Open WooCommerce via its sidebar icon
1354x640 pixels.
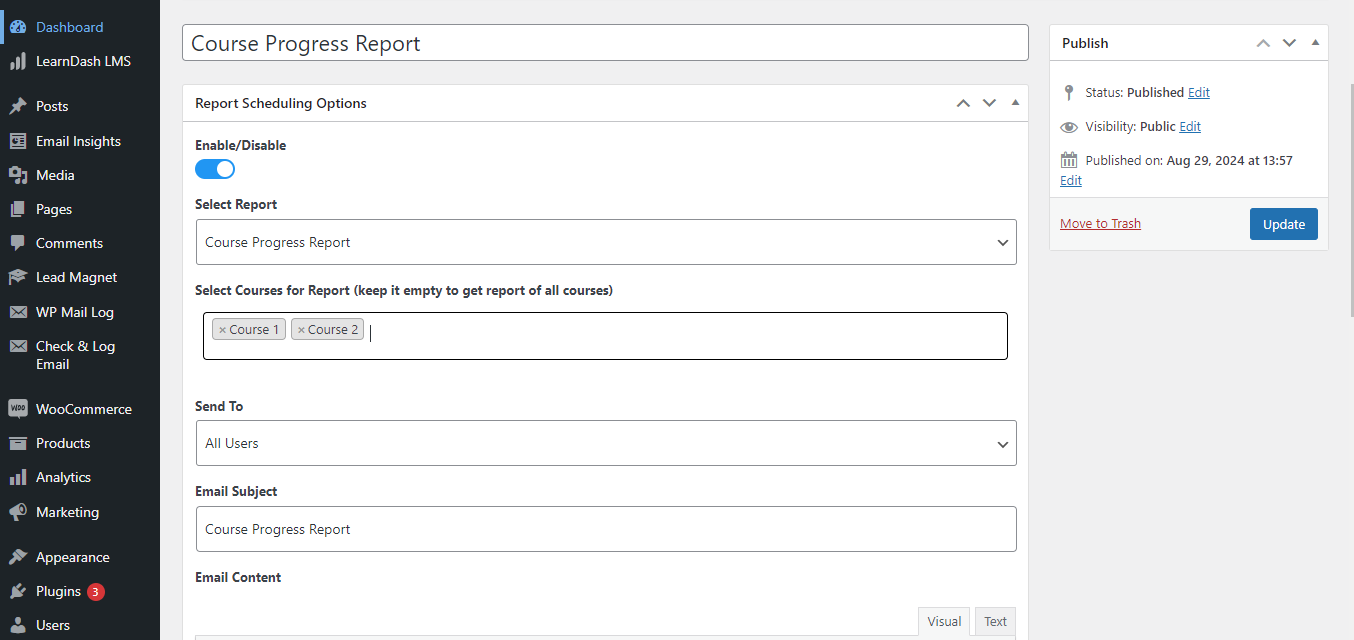pyautogui.click(x=18, y=409)
